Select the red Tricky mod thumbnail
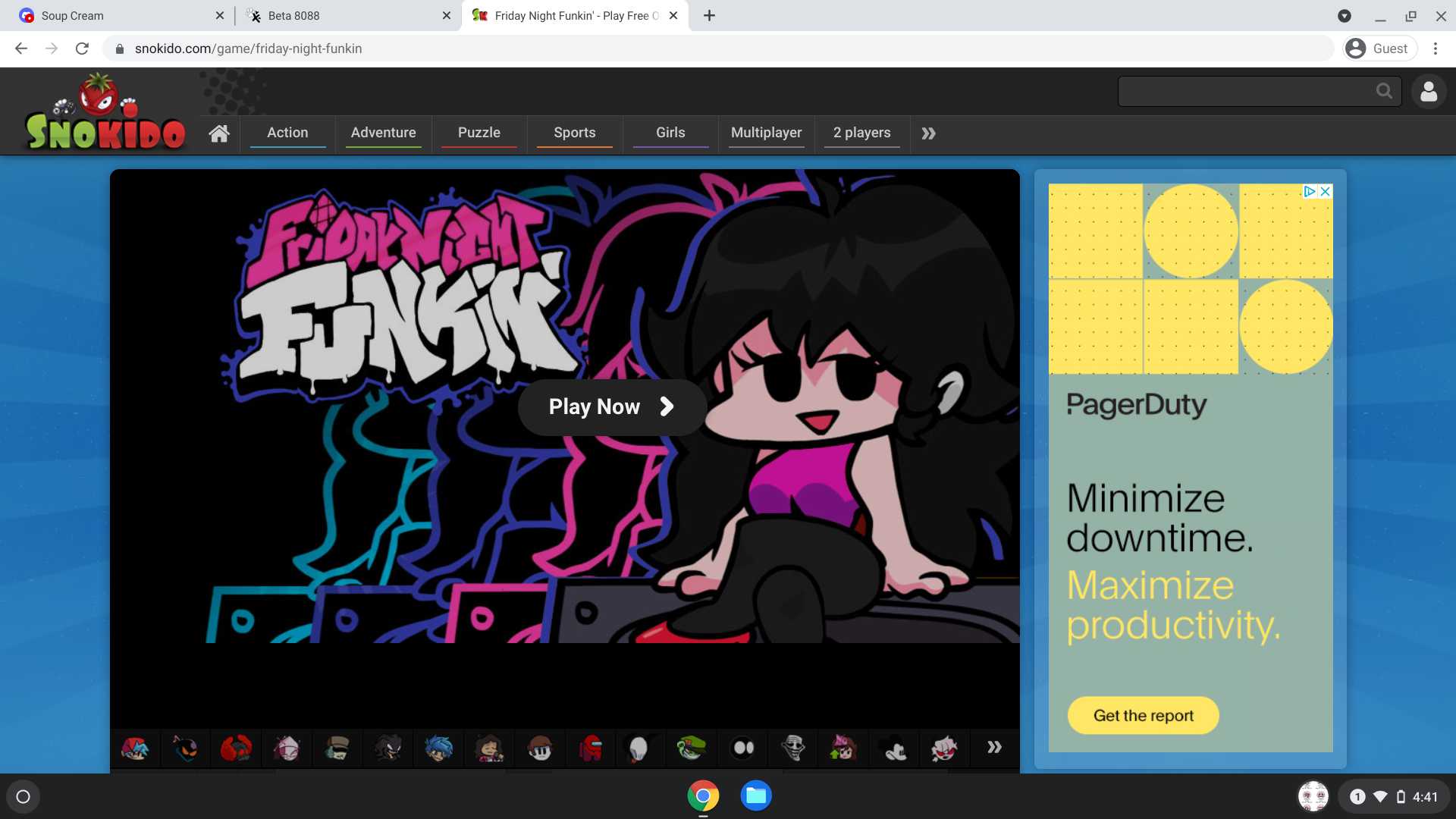The image size is (1456, 819). click(x=236, y=748)
